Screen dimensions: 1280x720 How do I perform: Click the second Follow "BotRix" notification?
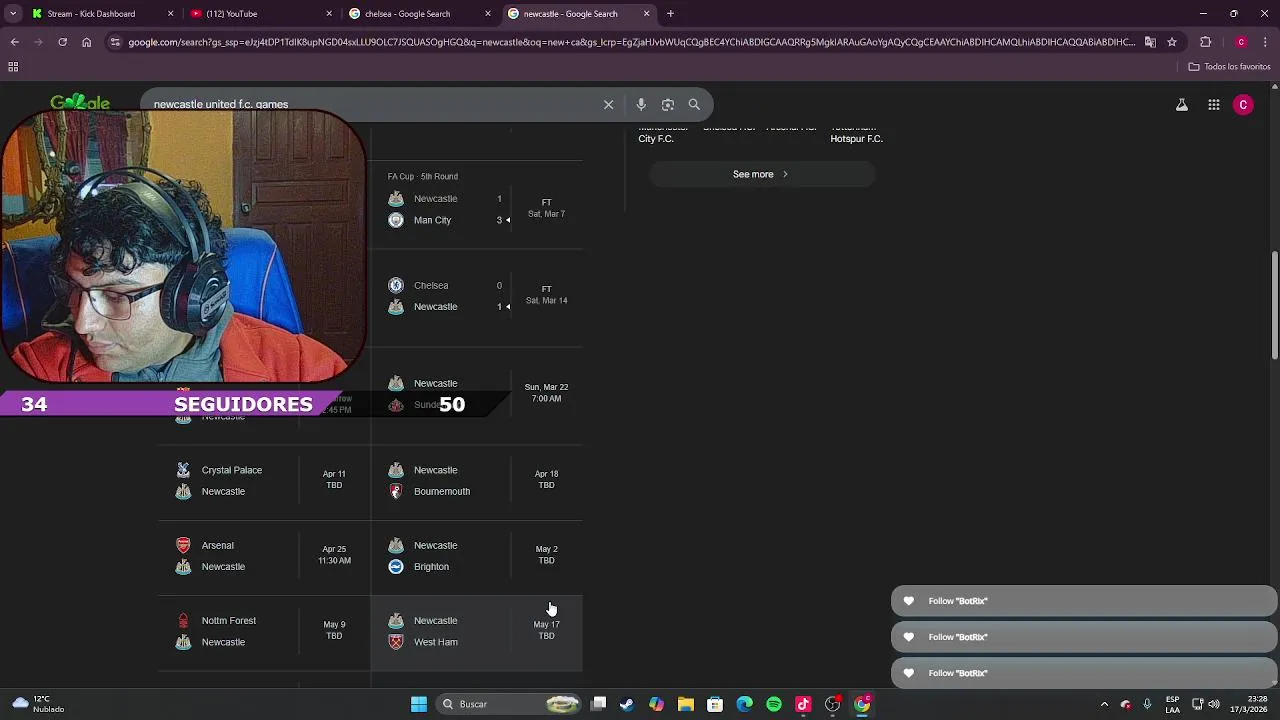[x=1084, y=637]
